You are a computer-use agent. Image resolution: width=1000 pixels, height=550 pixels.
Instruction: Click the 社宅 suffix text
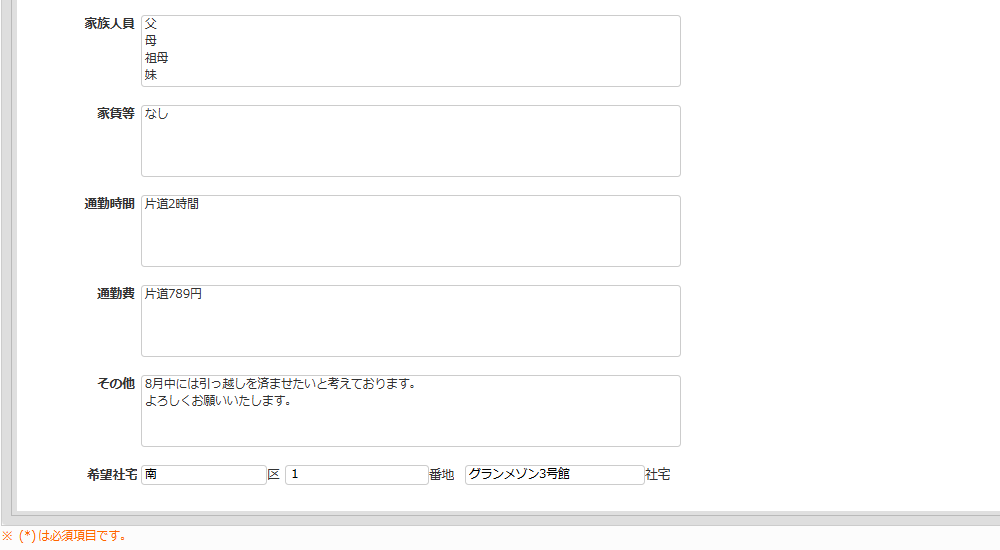[658, 475]
